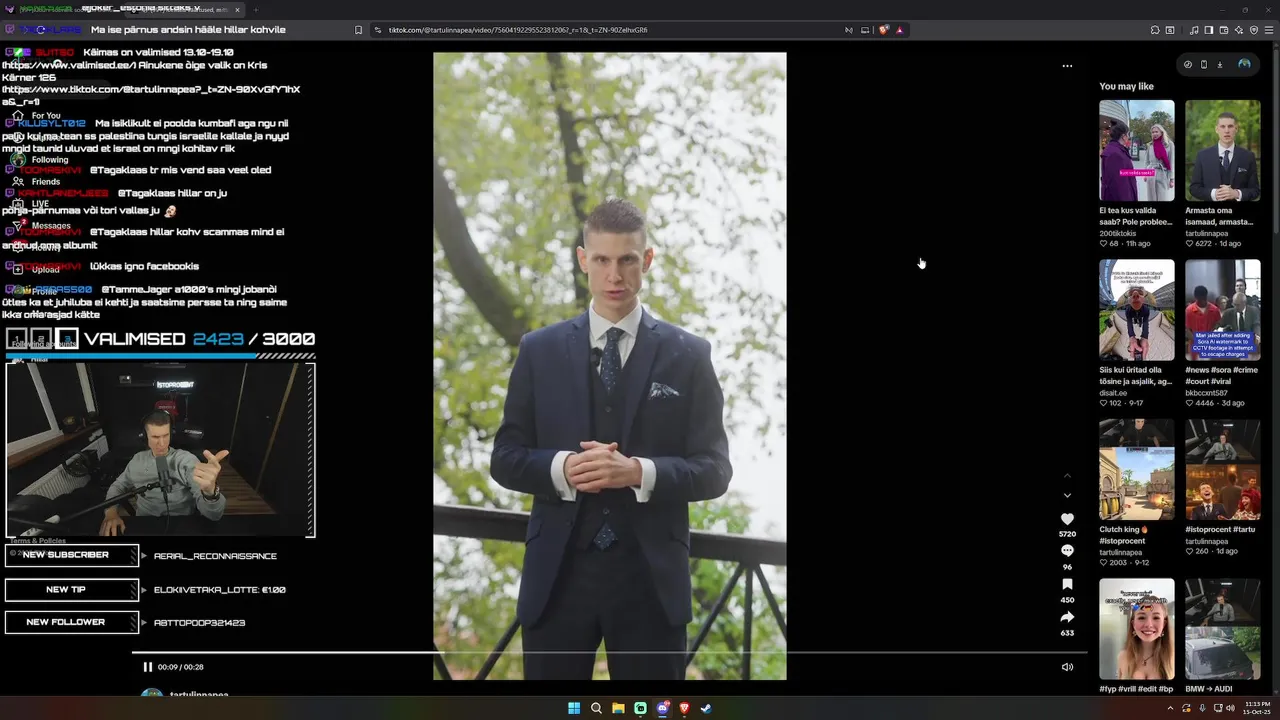
Task: Click the 'You may like' heading
Action: (x=1126, y=86)
